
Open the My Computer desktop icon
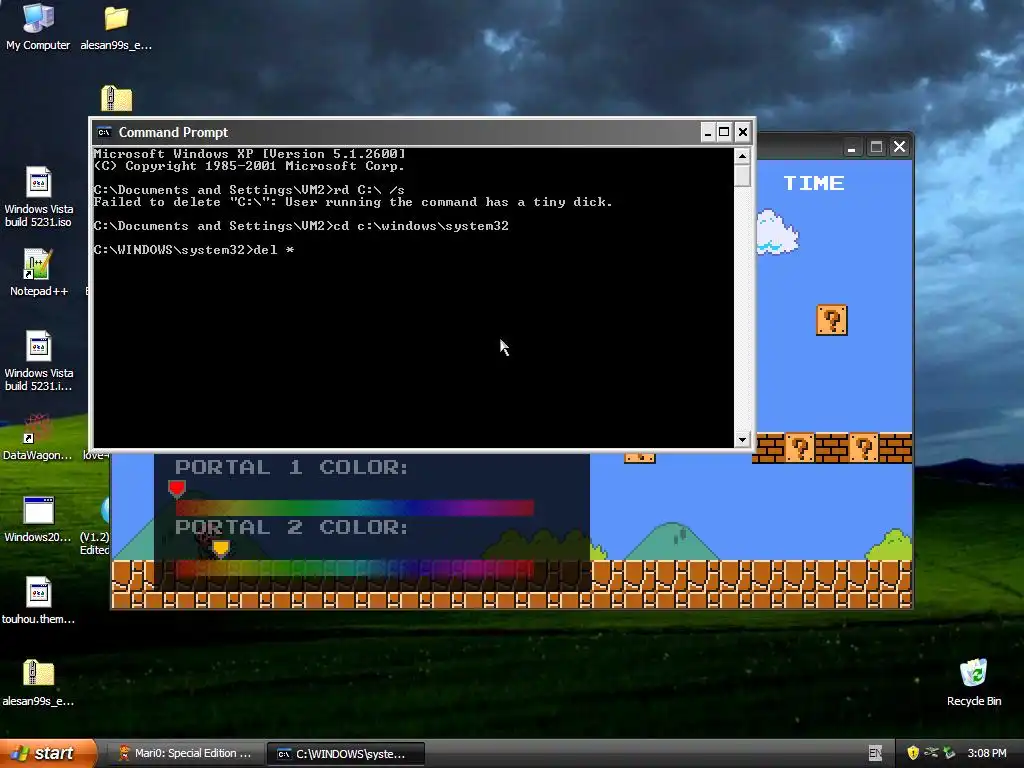(38, 26)
